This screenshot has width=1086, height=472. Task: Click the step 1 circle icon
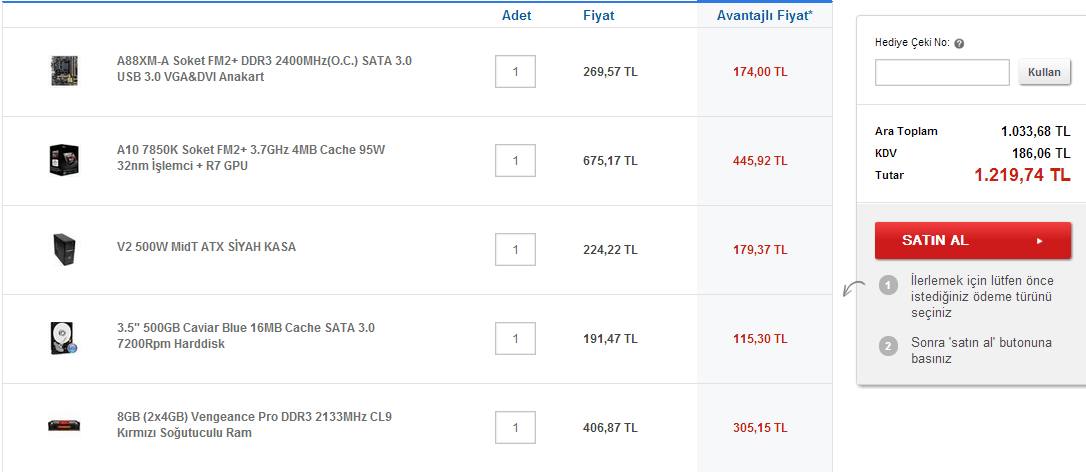pyautogui.click(x=888, y=286)
